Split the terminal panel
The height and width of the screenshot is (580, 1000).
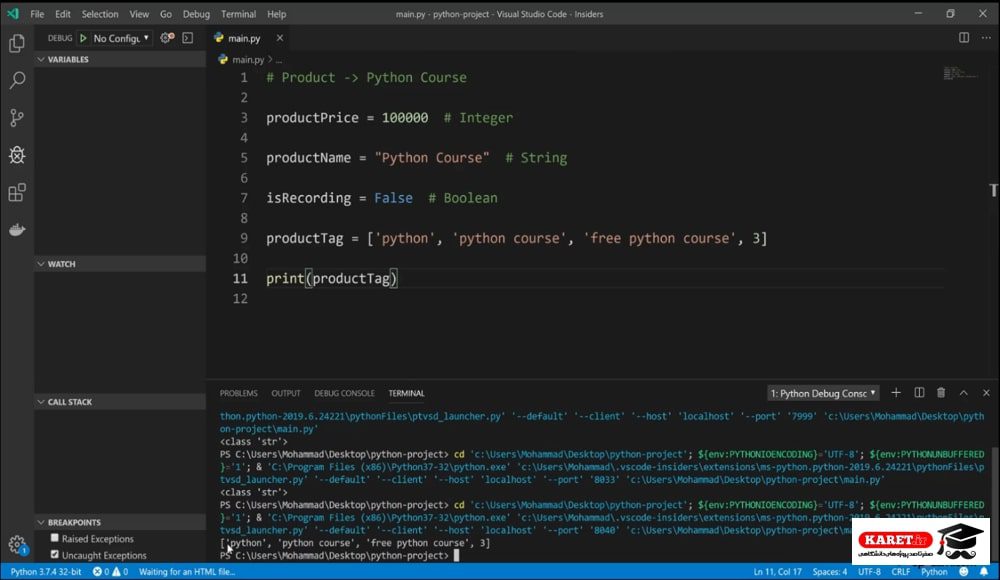coord(919,392)
